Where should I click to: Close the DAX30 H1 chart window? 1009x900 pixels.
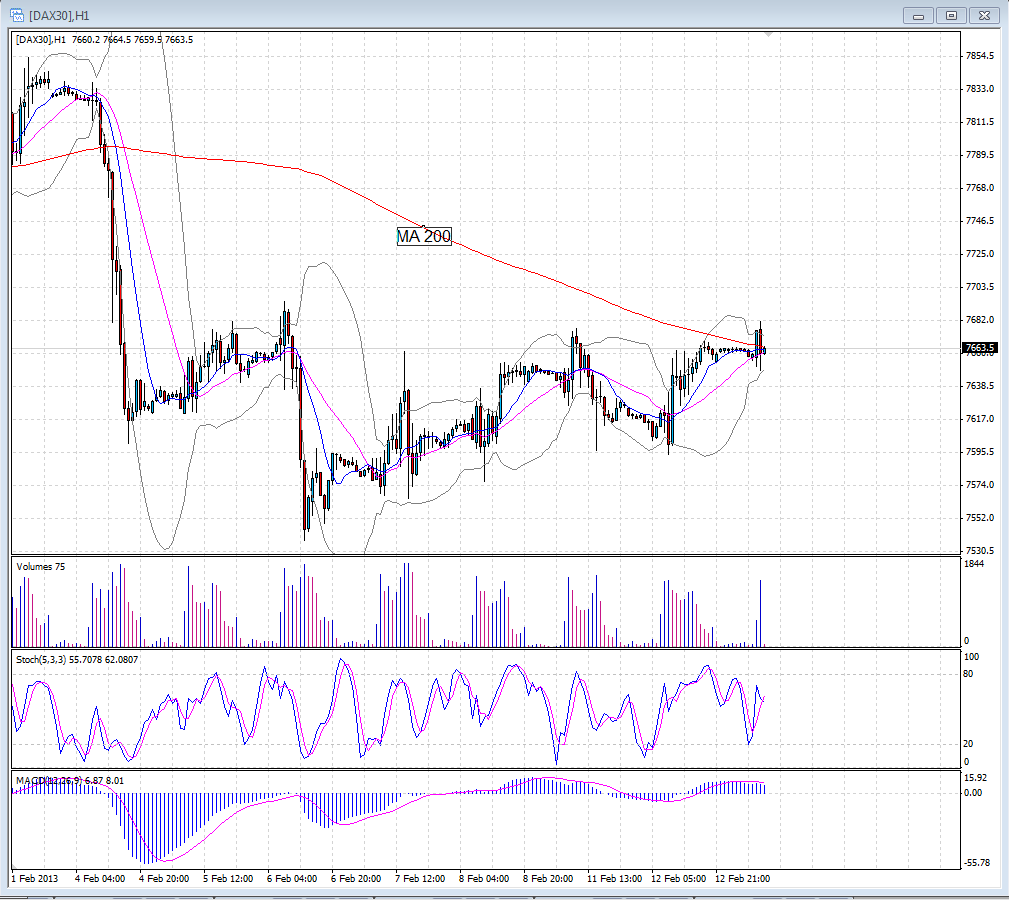click(x=984, y=15)
